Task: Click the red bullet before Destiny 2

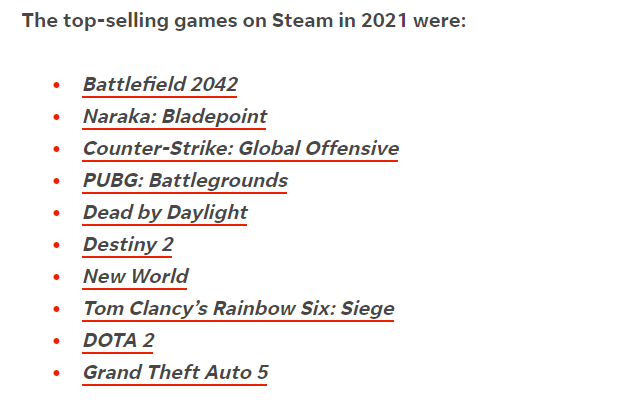Action: point(57,246)
